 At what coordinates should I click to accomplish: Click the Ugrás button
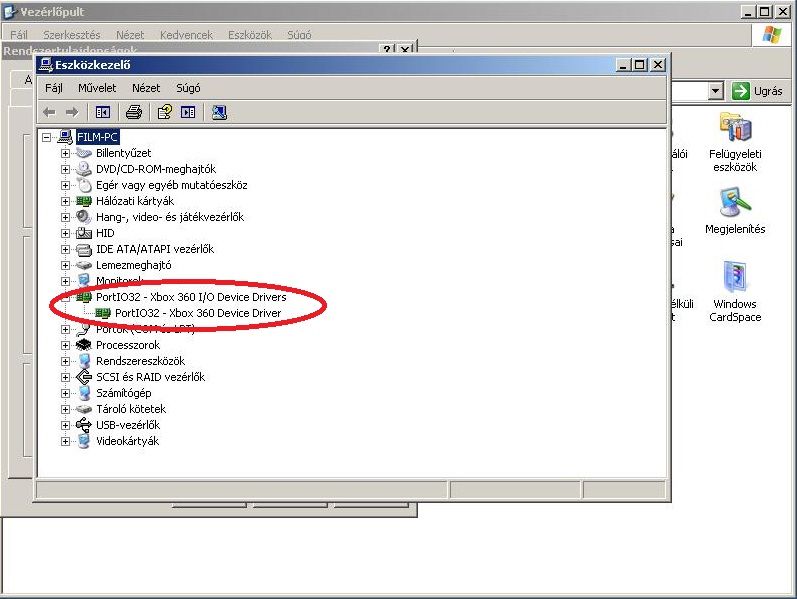(757, 91)
